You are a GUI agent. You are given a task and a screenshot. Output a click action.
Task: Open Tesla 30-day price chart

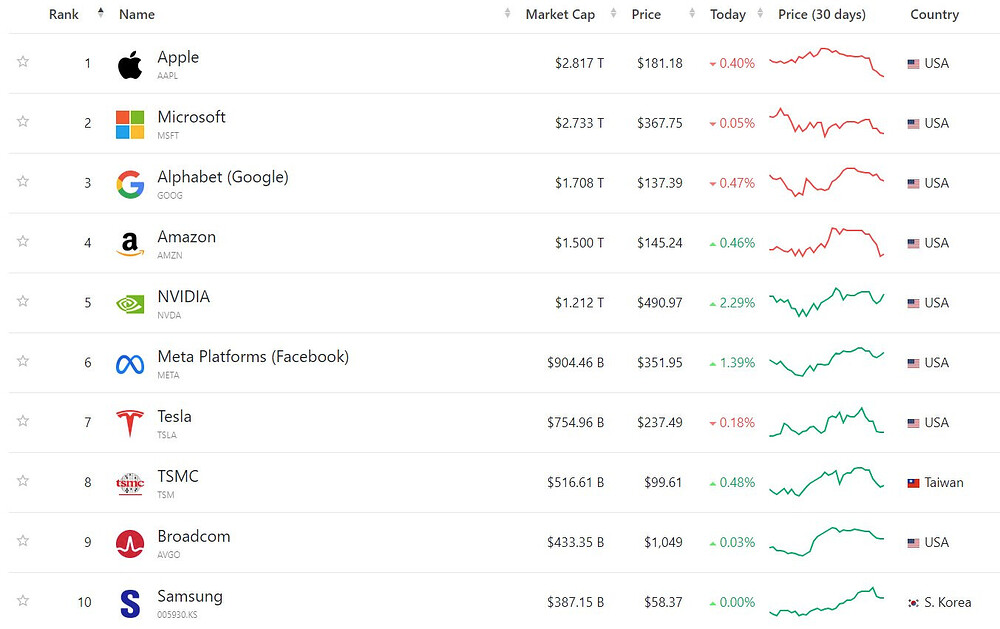point(827,422)
